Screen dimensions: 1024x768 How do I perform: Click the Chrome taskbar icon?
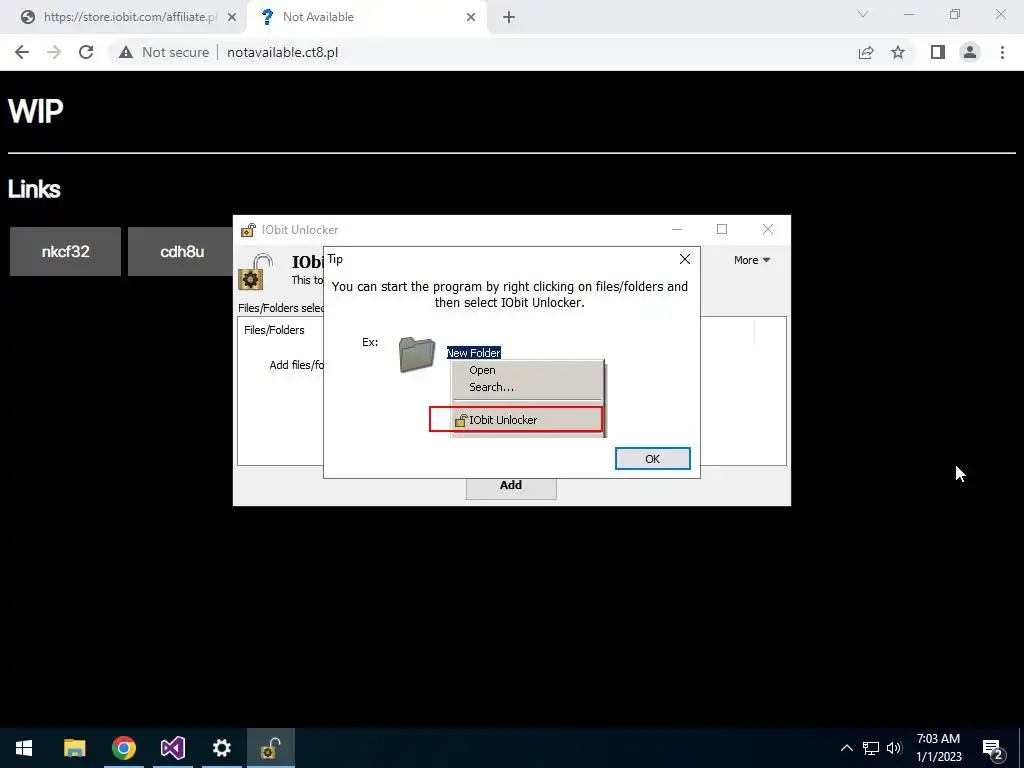[x=123, y=748]
